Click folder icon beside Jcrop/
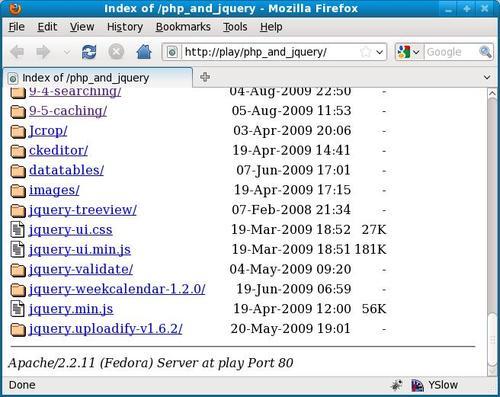The height and width of the screenshot is (397, 500). point(18,131)
